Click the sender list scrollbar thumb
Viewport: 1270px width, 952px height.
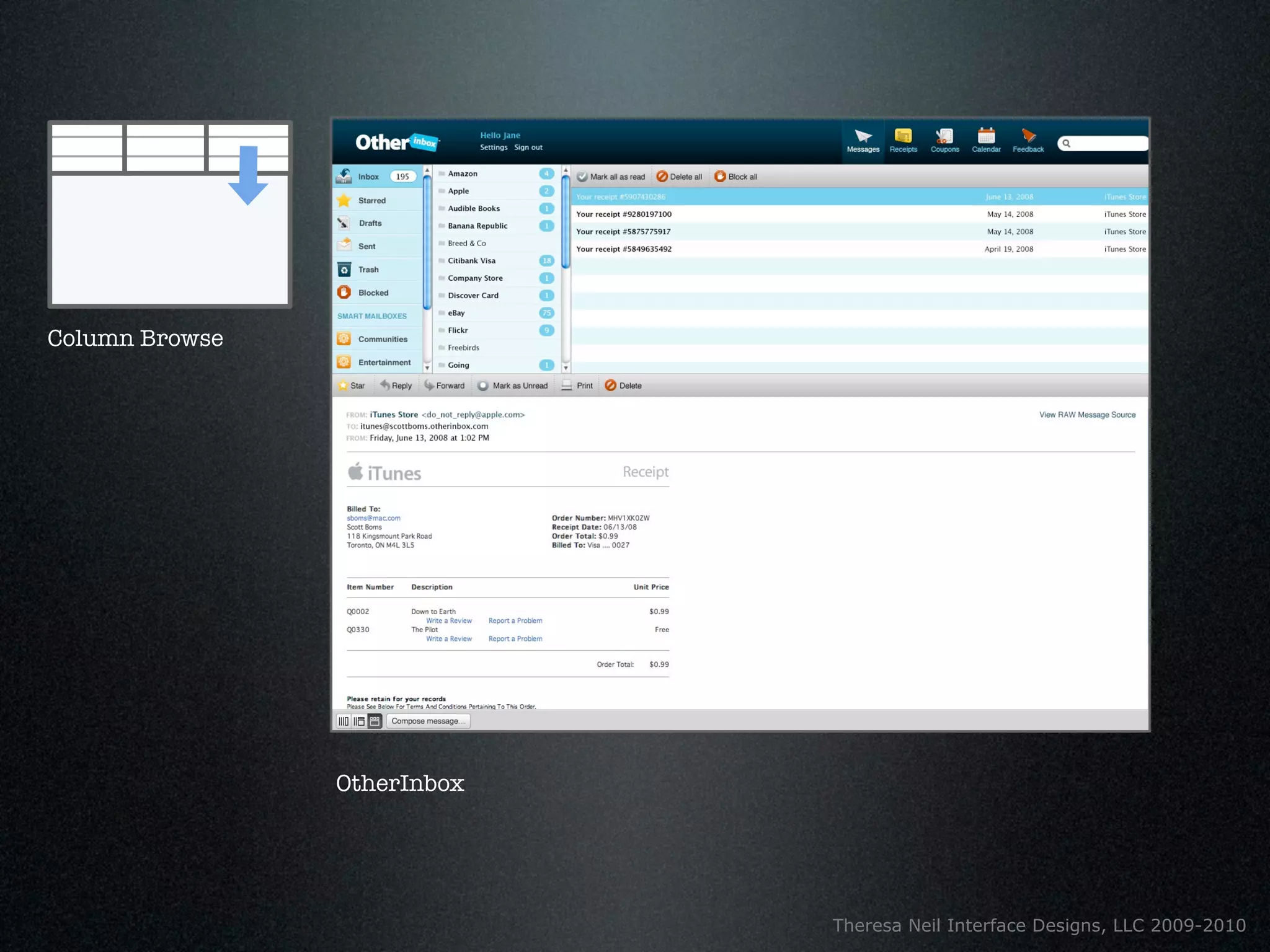click(566, 222)
